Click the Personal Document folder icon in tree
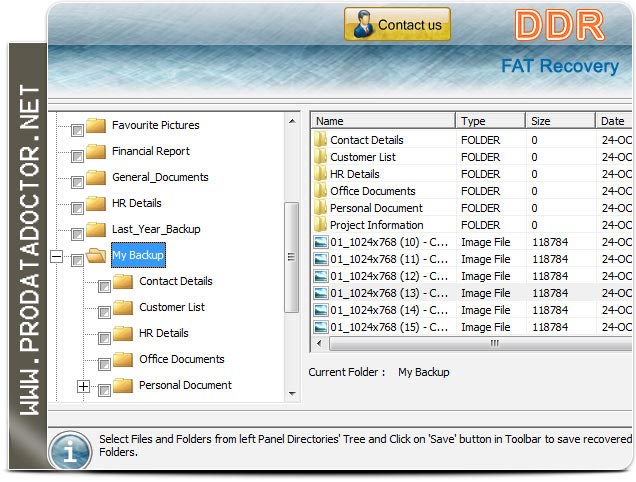The width and height of the screenshot is (636, 482). (x=123, y=385)
